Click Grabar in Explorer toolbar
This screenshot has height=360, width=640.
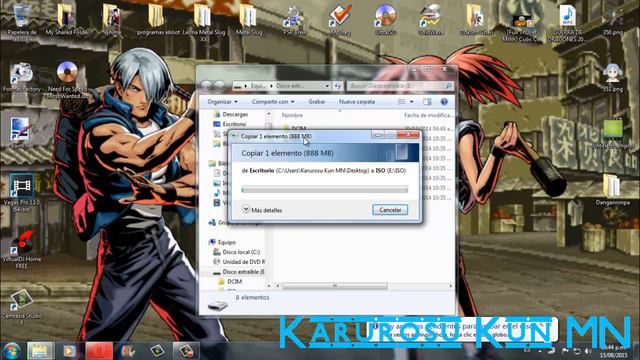317,102
